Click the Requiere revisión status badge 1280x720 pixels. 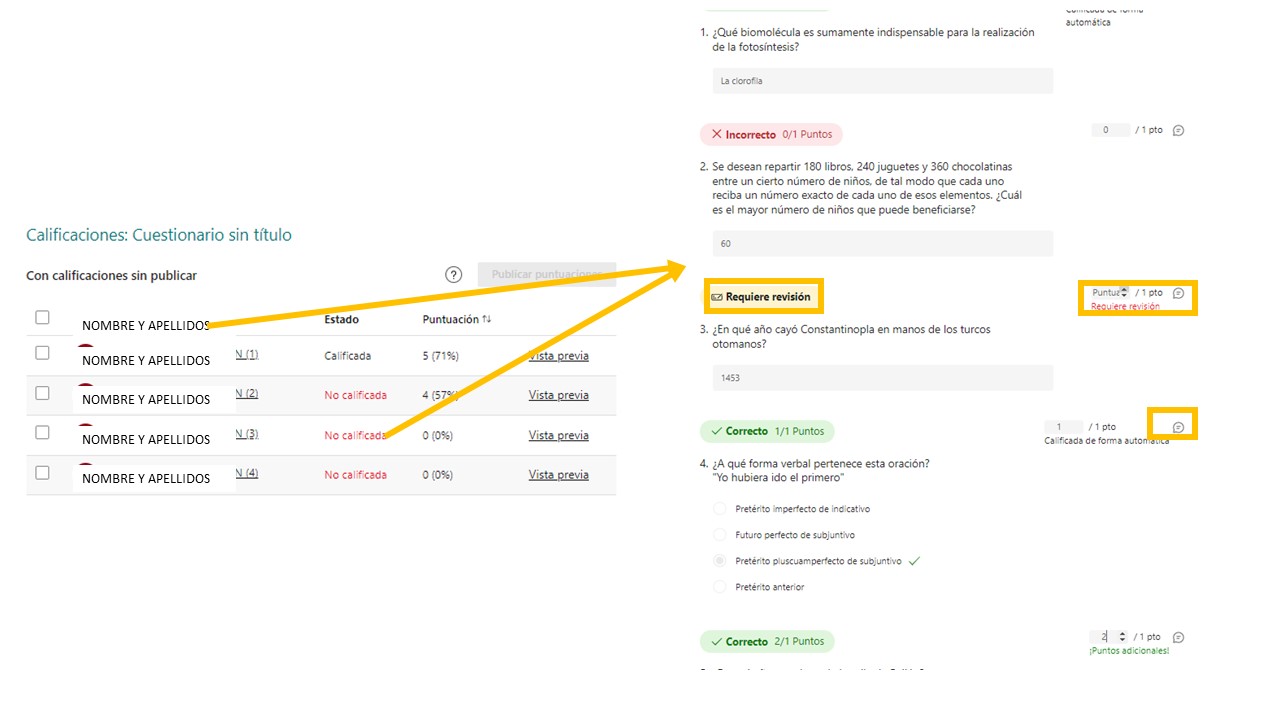(761, 297)
